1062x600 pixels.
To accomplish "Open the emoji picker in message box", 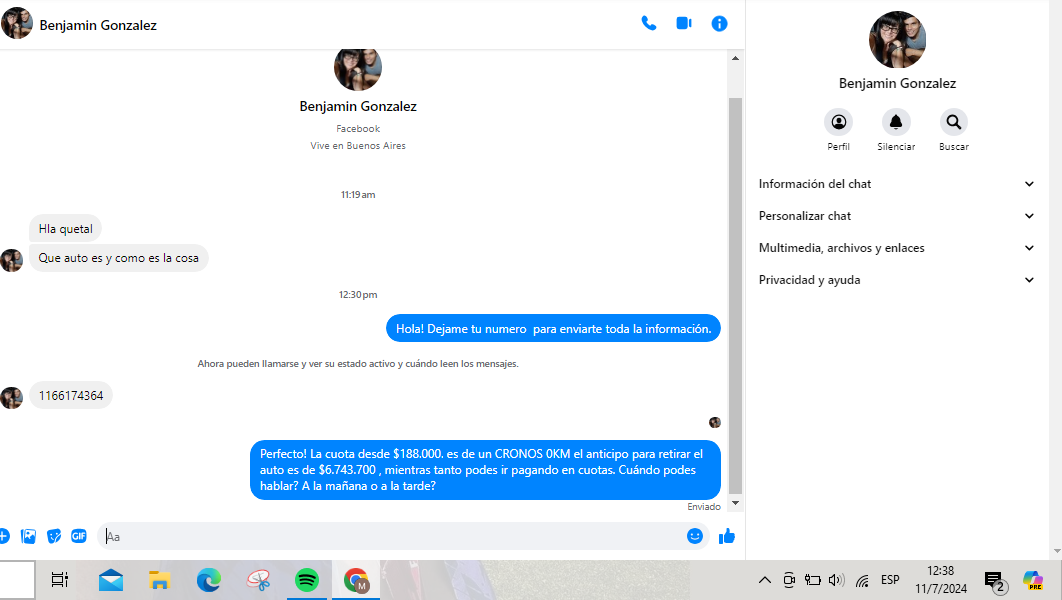I will 695,536.
